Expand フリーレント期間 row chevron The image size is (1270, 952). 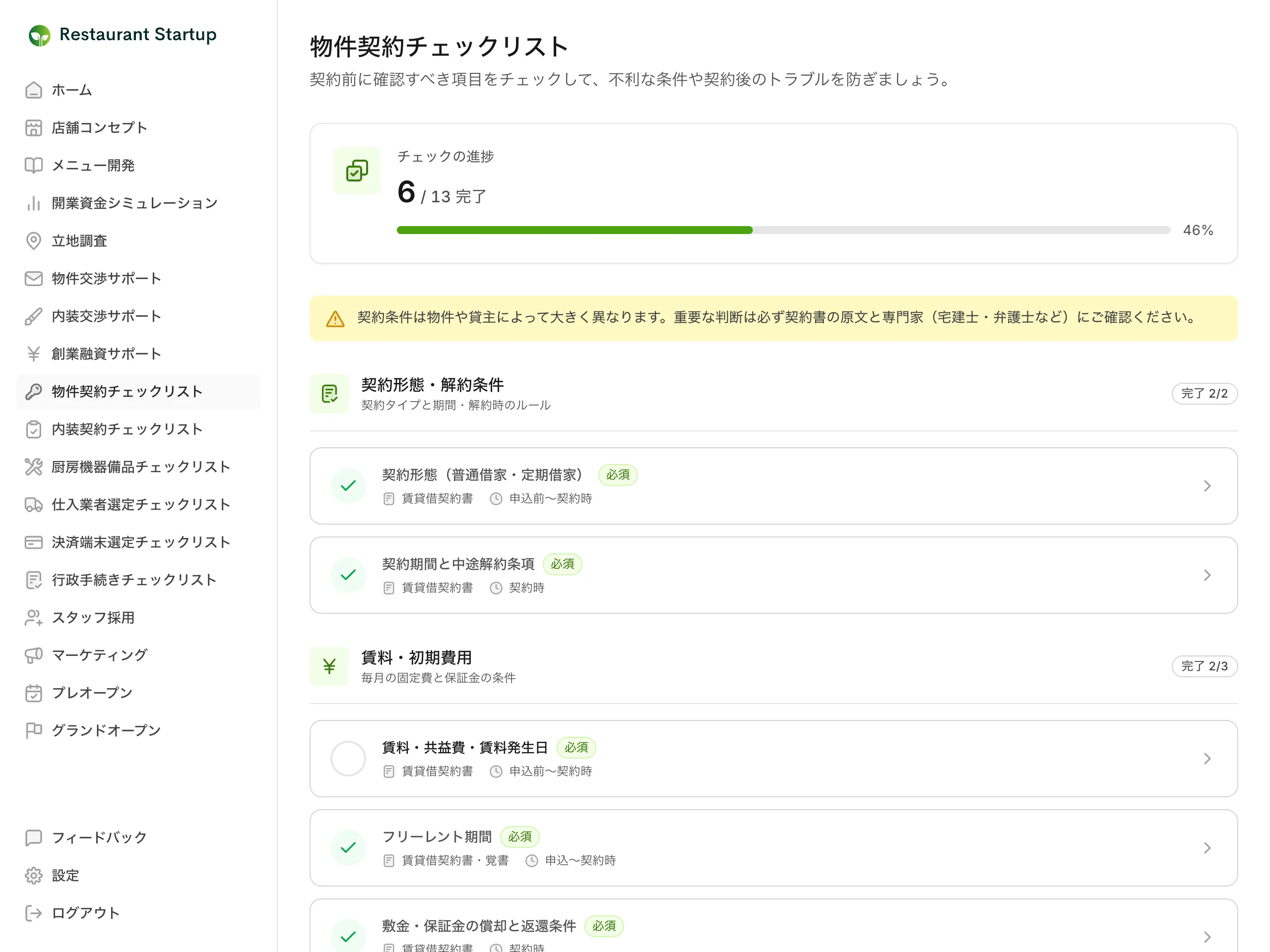point(1207,847)
